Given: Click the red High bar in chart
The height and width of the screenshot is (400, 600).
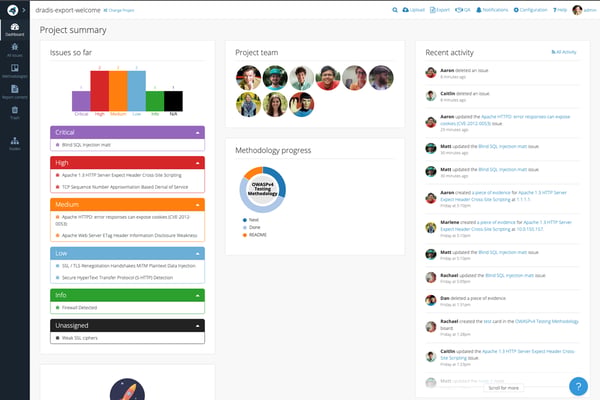Looking at the screenshot, I should point(99,91).
